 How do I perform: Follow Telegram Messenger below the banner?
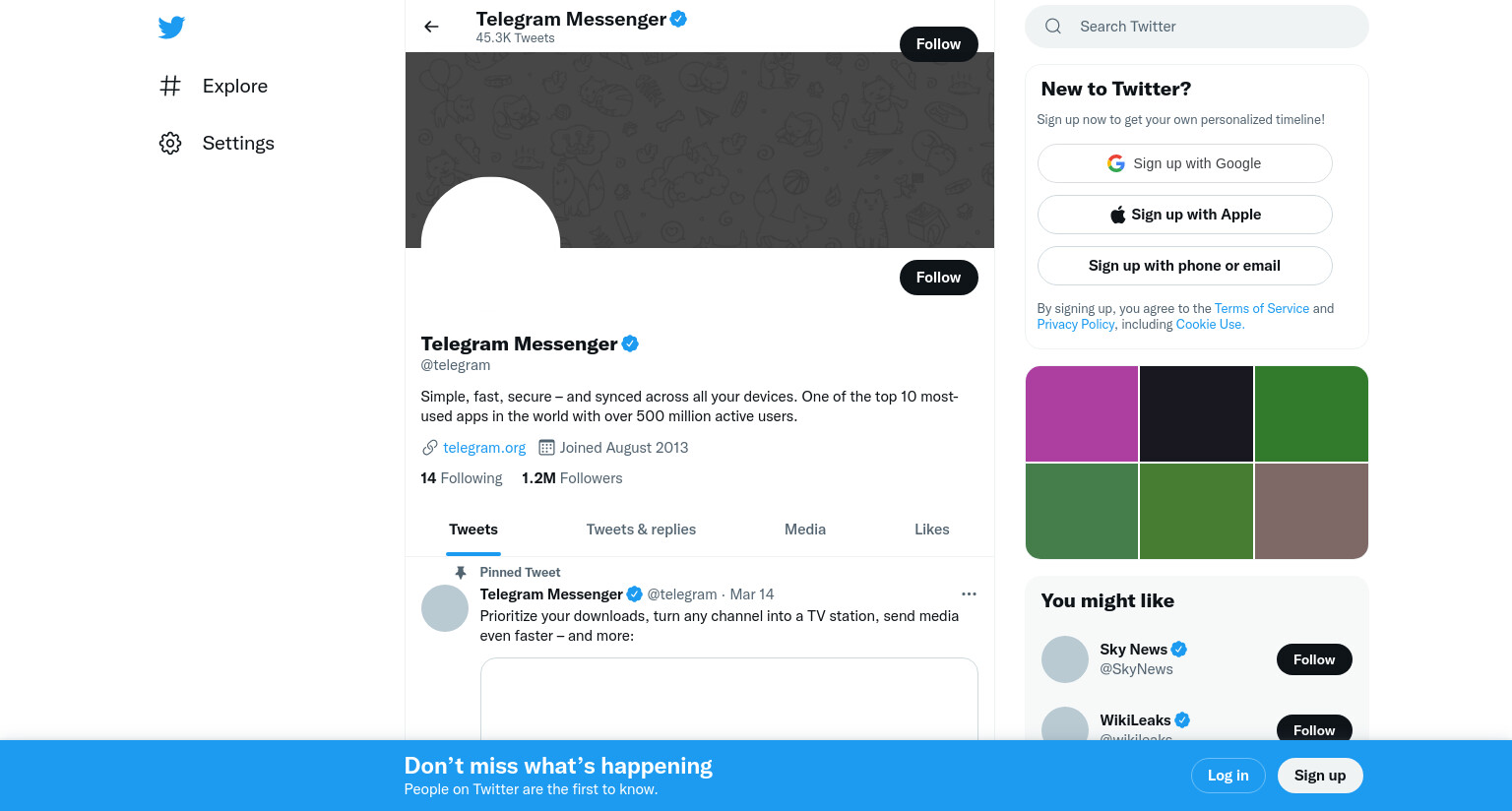coord(938,278)
